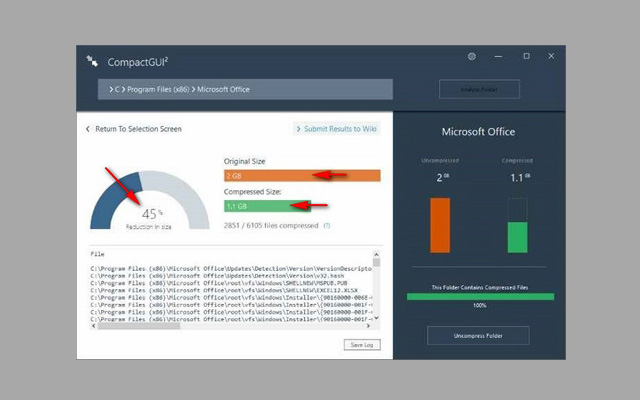Minimize the CompactGUI window

(500, 57)
